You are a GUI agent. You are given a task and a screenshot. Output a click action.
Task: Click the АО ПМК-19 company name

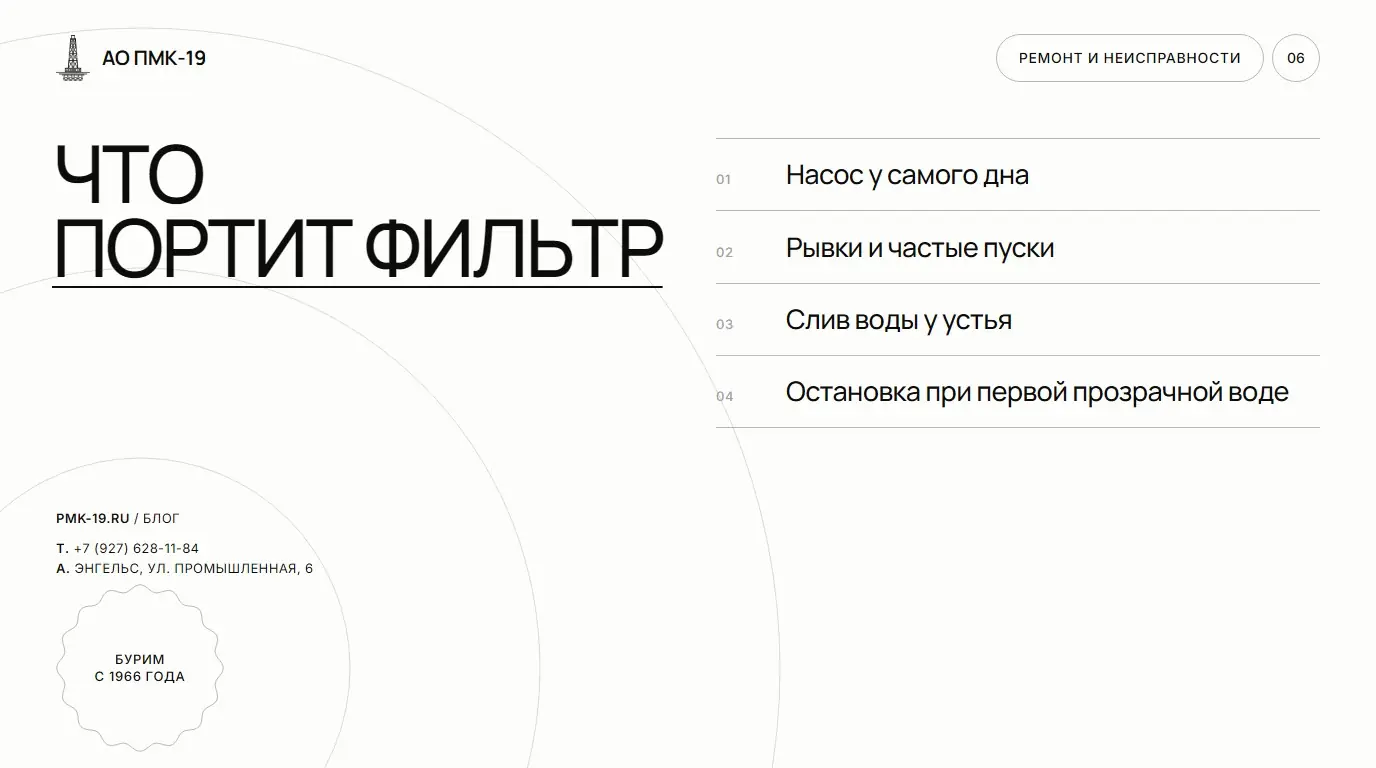(x=154, y=59)
